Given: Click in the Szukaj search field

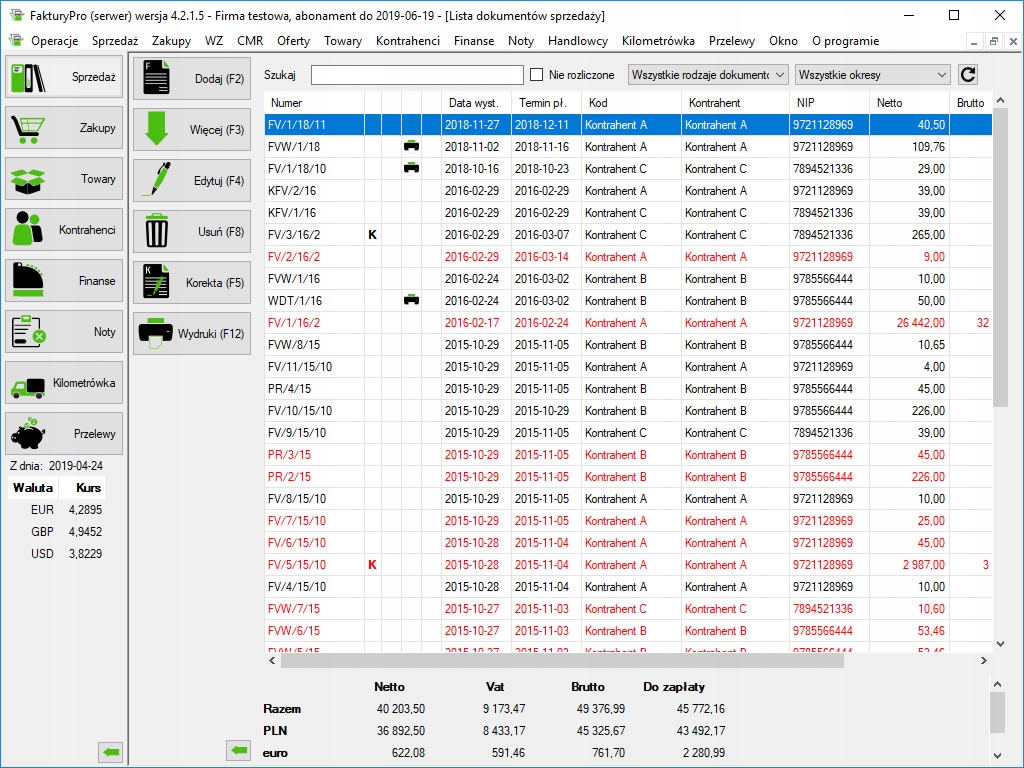Looking at the screenshot, I should click(417, 75).
